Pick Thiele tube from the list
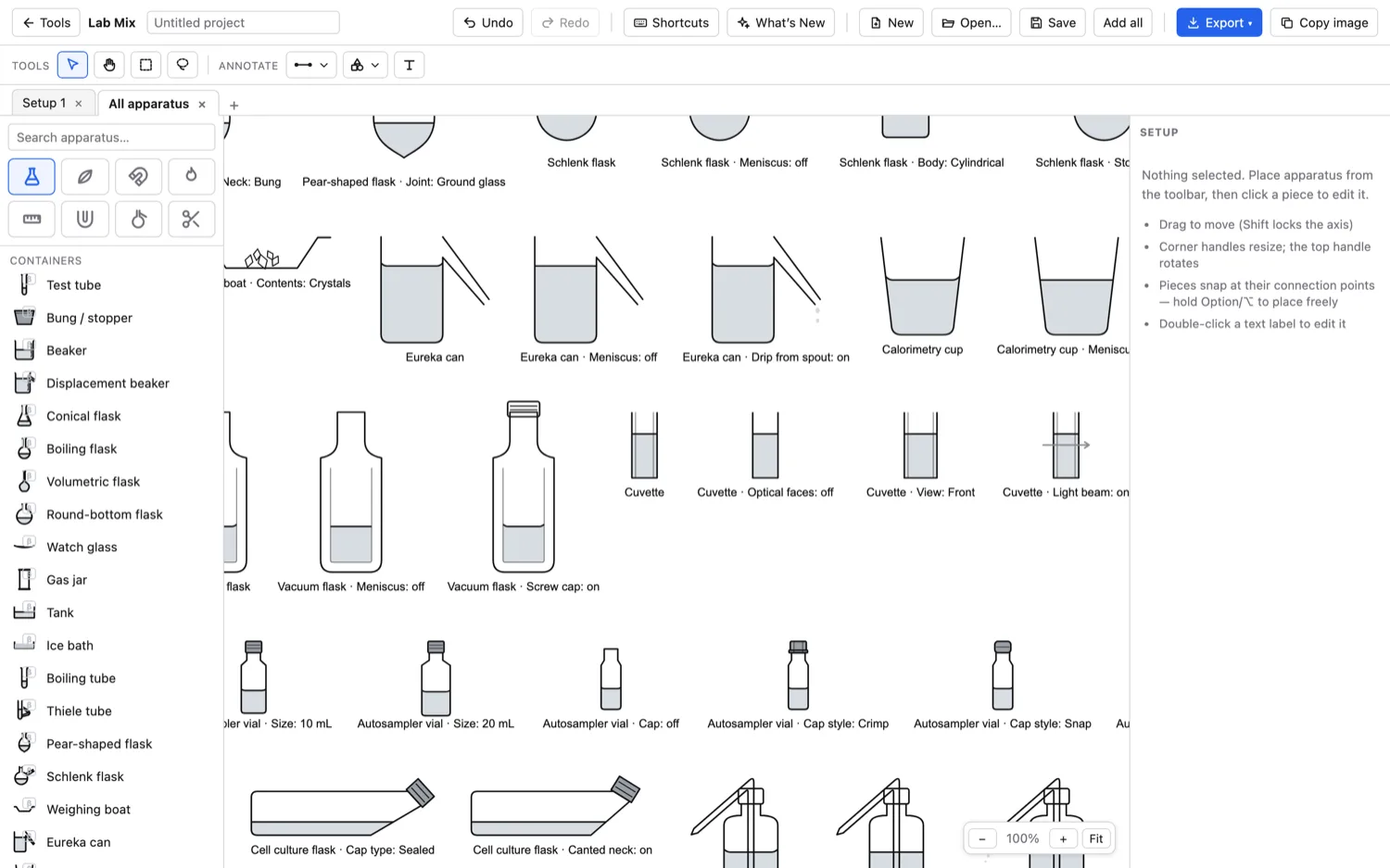Image resolution: width=1390 pixels, height=868 pixels. pos(111,711)
